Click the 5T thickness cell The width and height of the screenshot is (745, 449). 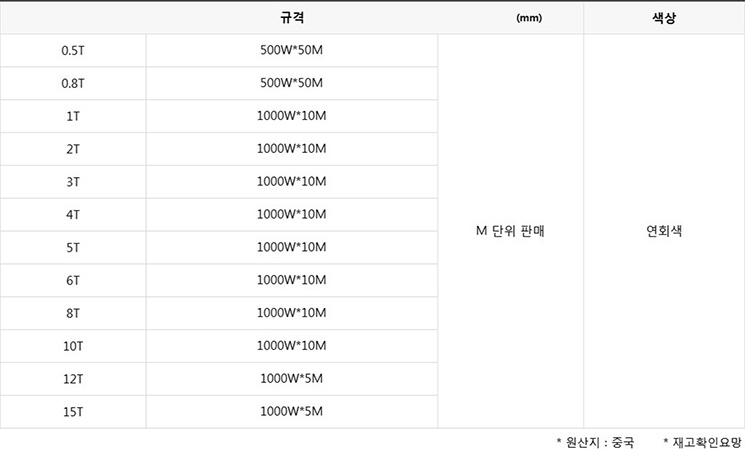73,248
